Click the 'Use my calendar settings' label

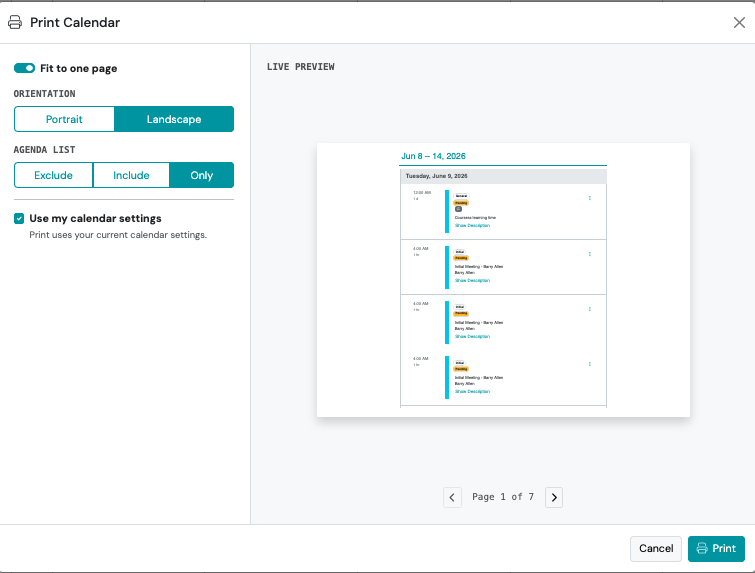tap(95, 219)
